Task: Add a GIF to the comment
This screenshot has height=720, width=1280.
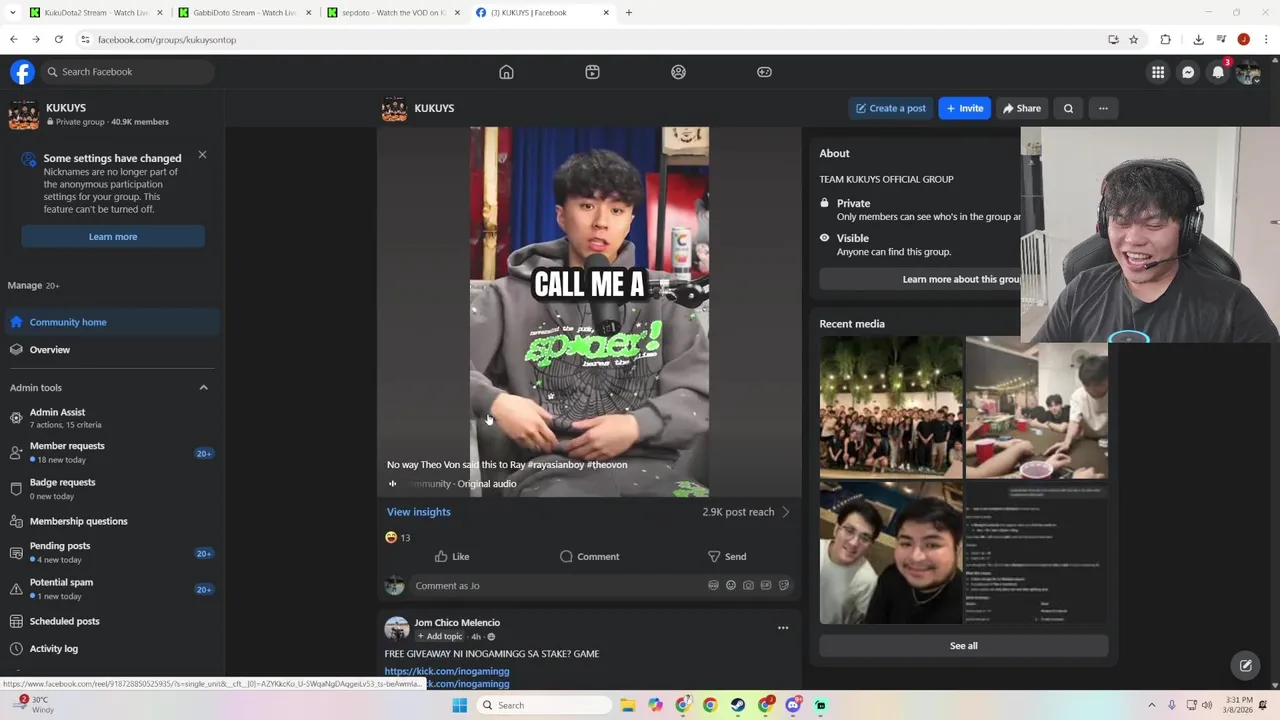Action: 766,585
